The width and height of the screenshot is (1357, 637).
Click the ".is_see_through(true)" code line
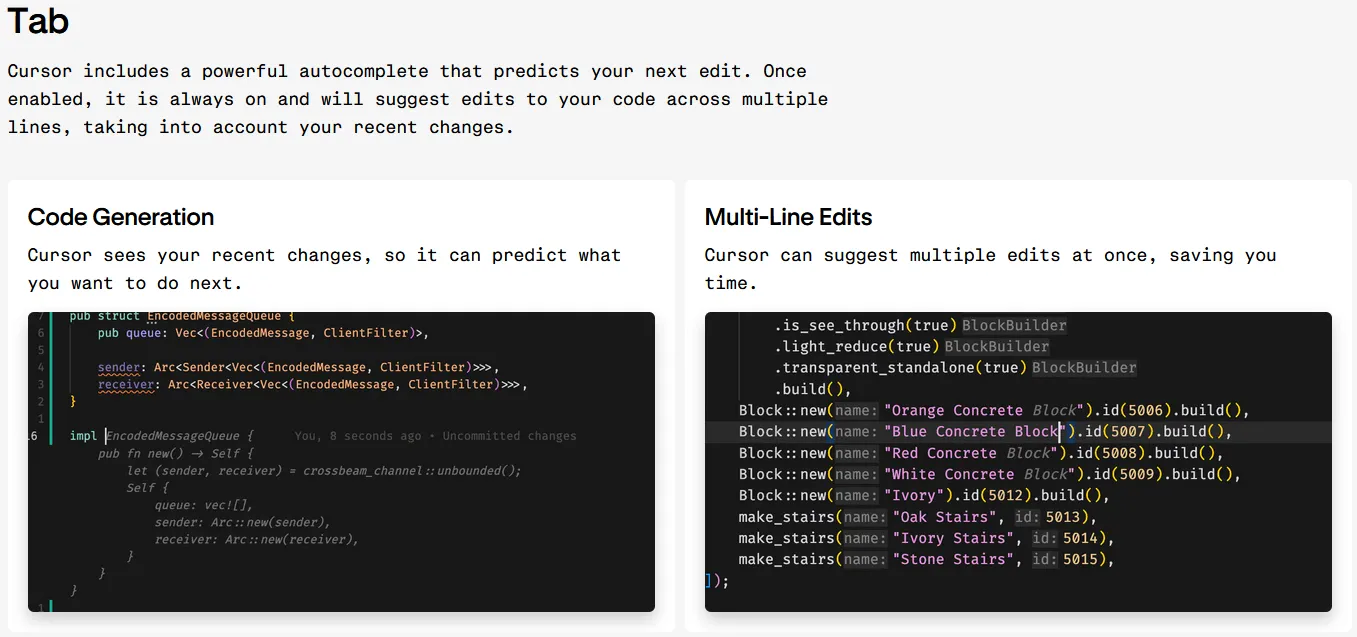point(866,325)
